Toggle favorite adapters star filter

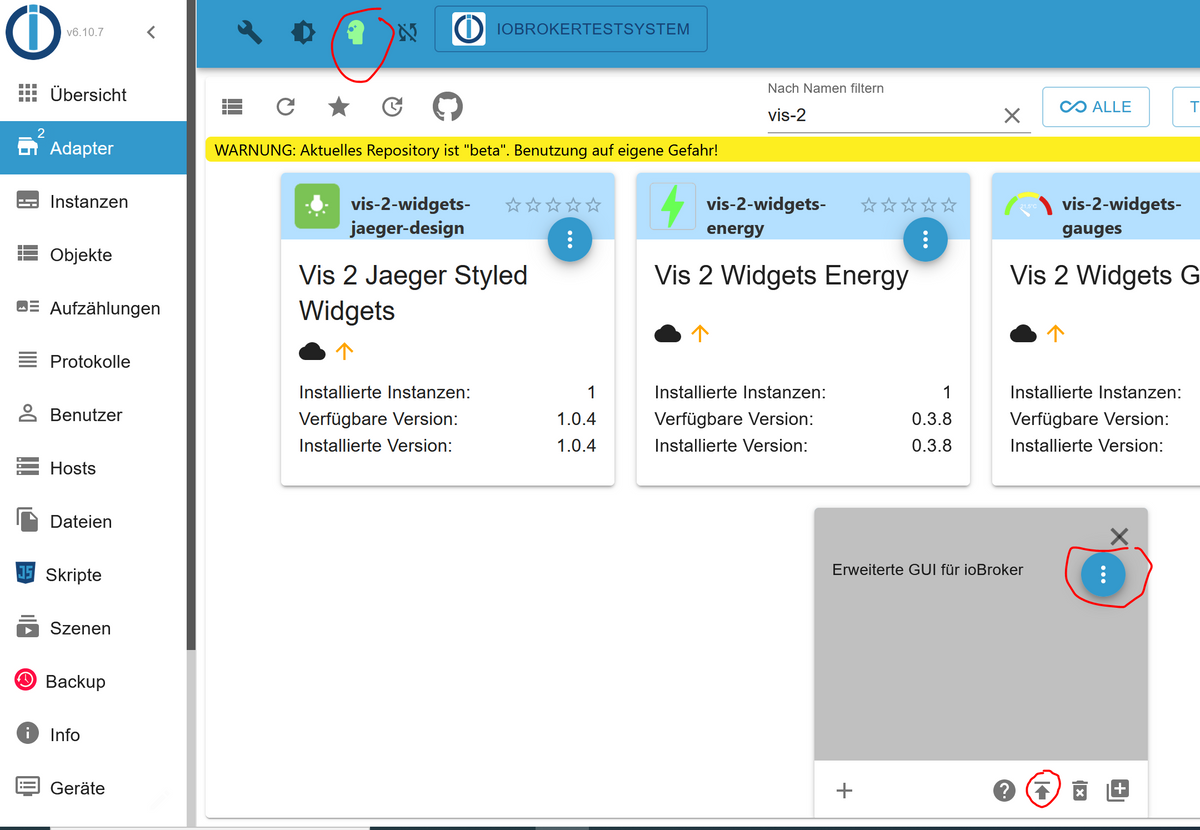tap(339, 106)
